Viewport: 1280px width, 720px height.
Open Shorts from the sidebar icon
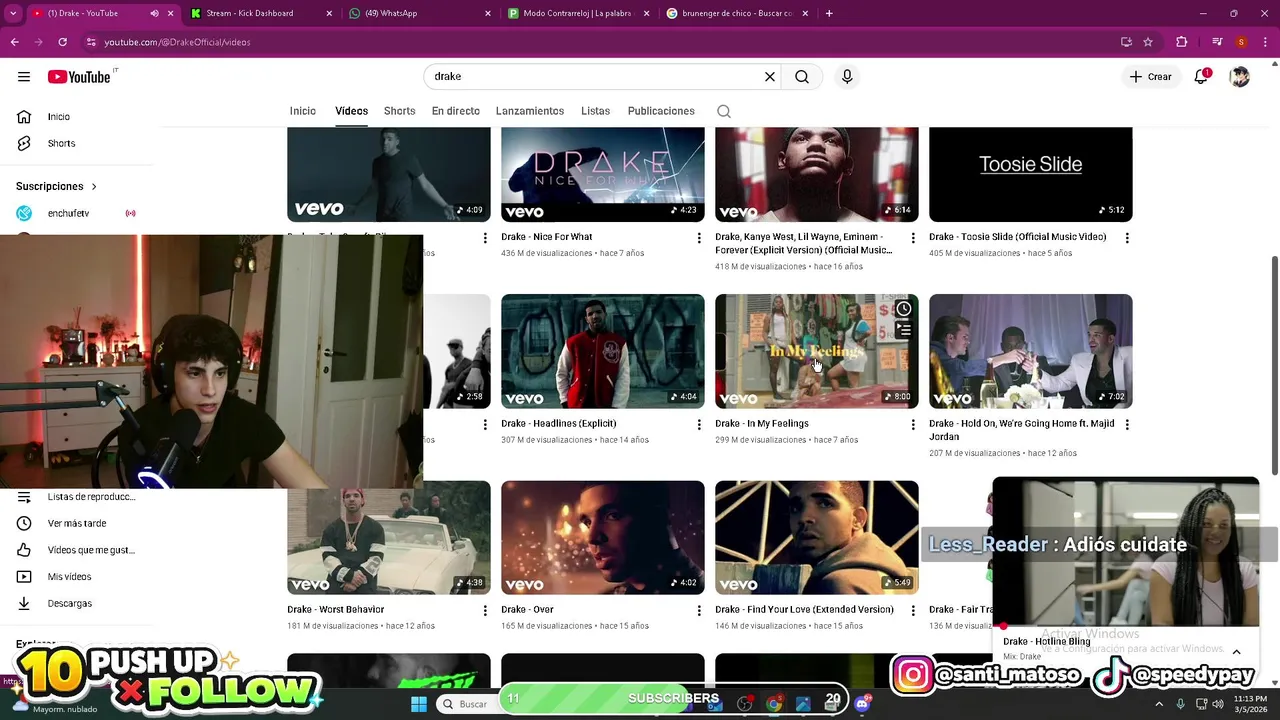tap(24, 143)
